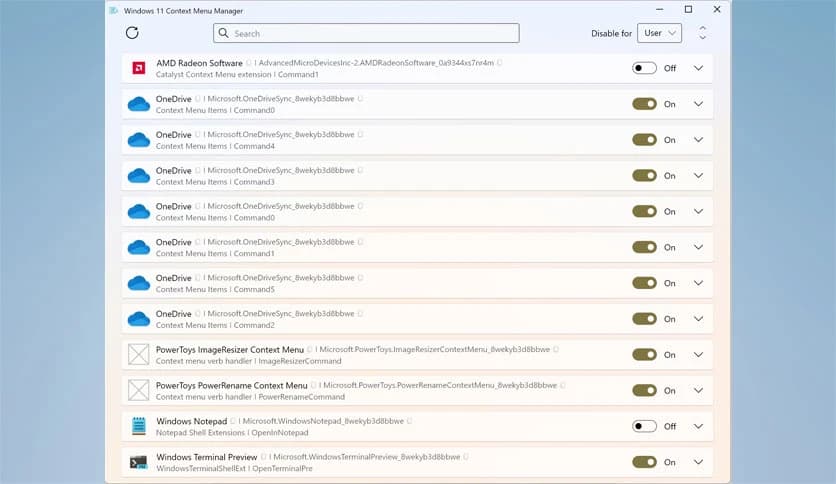The height and width of the screenshot is (484, 836).
Task: Turn off OneDrive Command3 toggle
Action: [x=644, y=175]
